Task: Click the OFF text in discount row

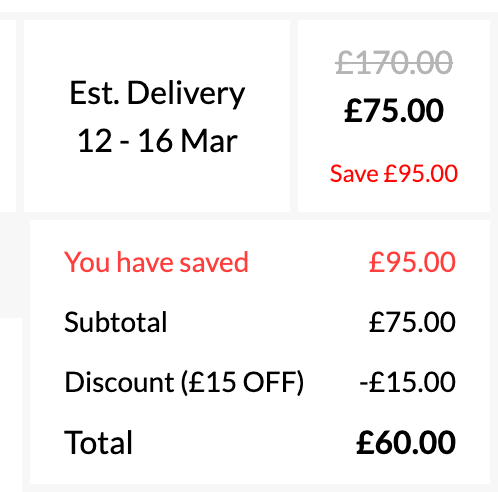Action: (x=269, y=382)
